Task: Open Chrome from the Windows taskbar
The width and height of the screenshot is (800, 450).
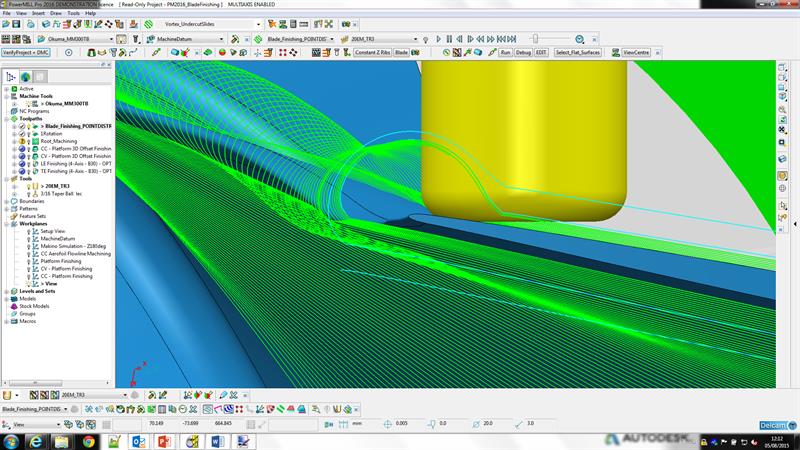Action: (x=89, y=441)
